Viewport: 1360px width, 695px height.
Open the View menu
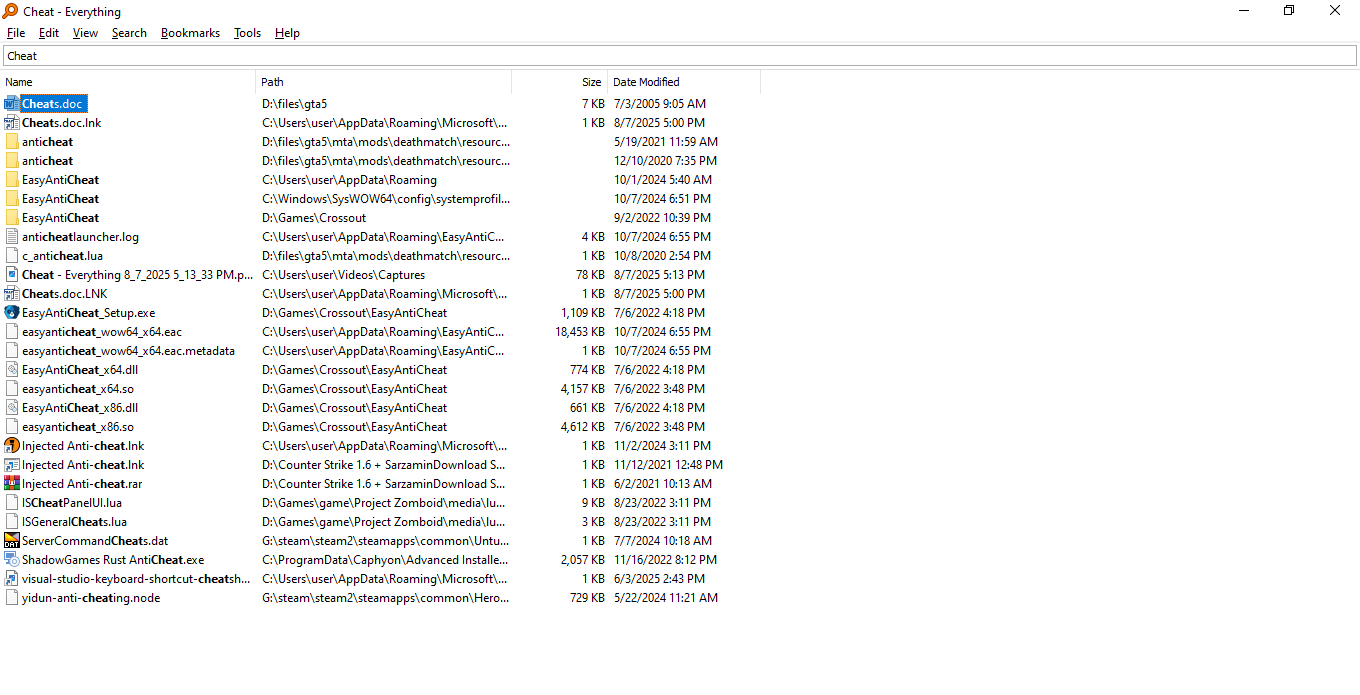click(86, 33)
